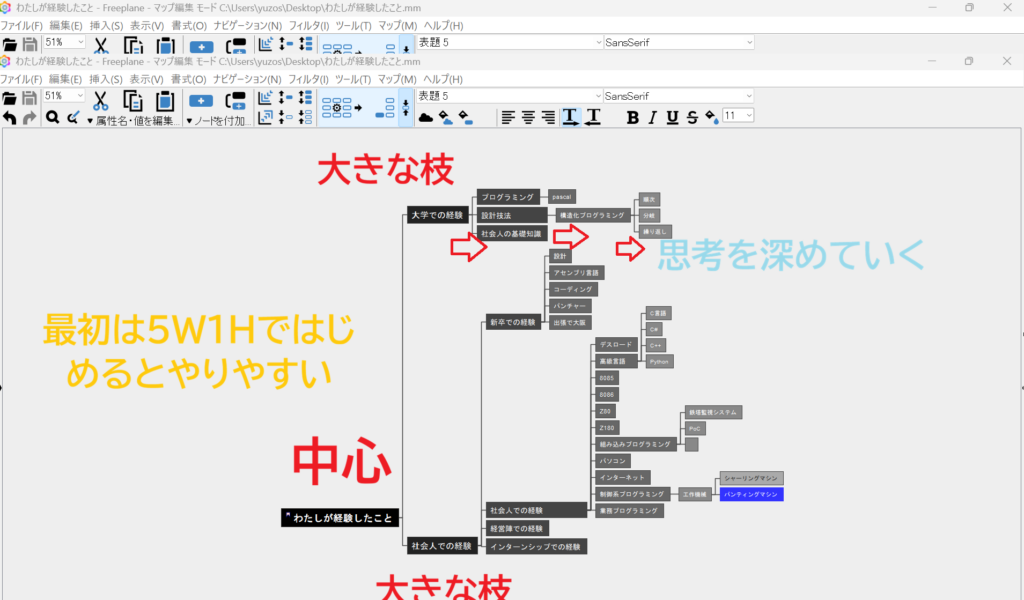
Task: Toggle bold formatting (B)
Action: 632,117
